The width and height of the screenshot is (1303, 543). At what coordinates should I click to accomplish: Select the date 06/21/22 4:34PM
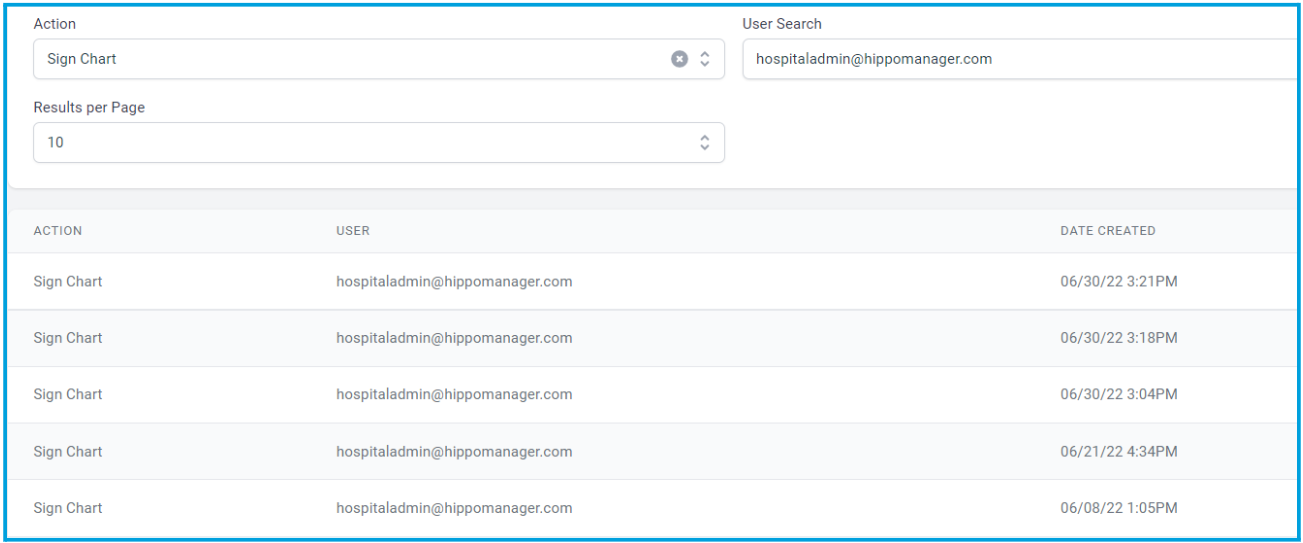coord(1119,452)
